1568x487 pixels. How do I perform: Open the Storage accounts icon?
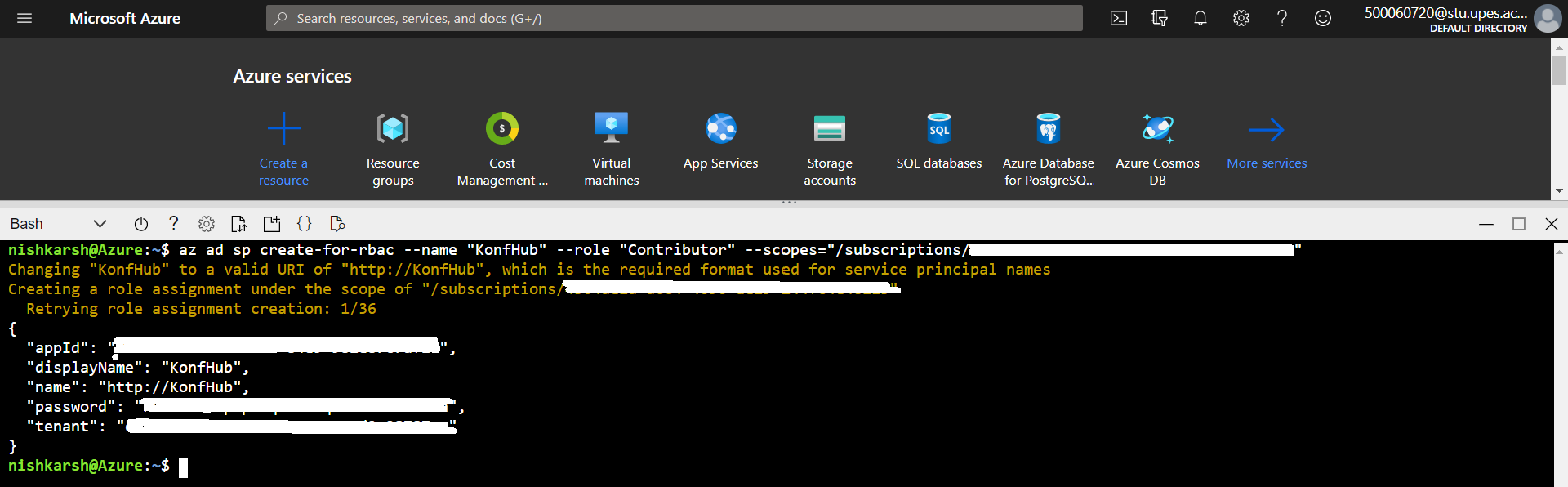click(830, 128)
